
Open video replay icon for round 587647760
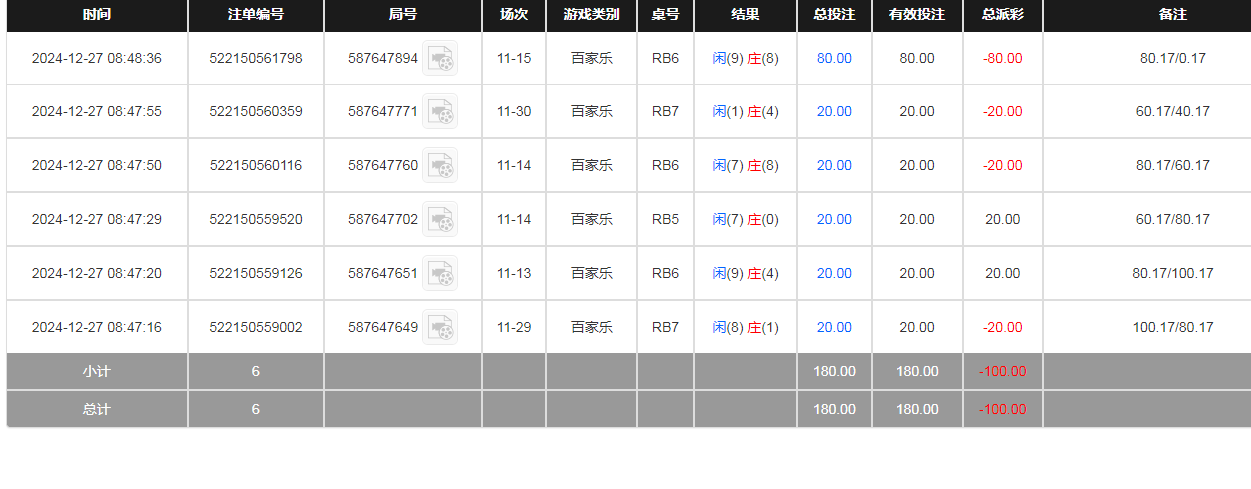[x=440, y=166]
